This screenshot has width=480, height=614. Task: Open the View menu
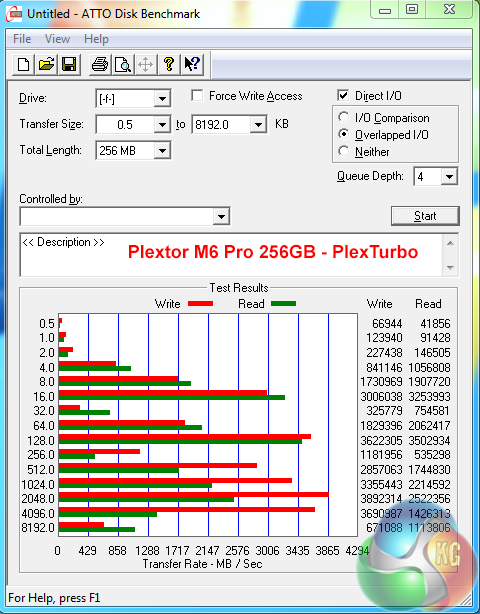[57, 39]
